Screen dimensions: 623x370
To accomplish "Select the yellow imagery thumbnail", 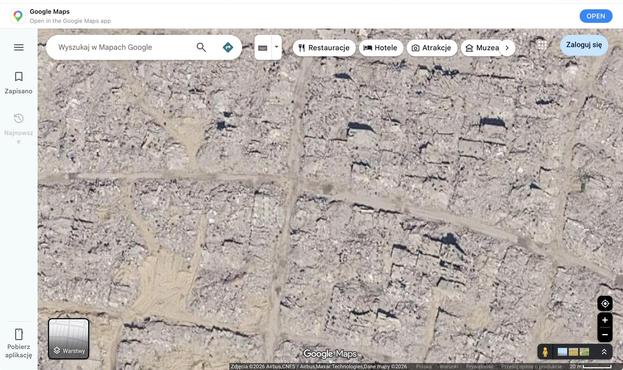I will [573, 352].
